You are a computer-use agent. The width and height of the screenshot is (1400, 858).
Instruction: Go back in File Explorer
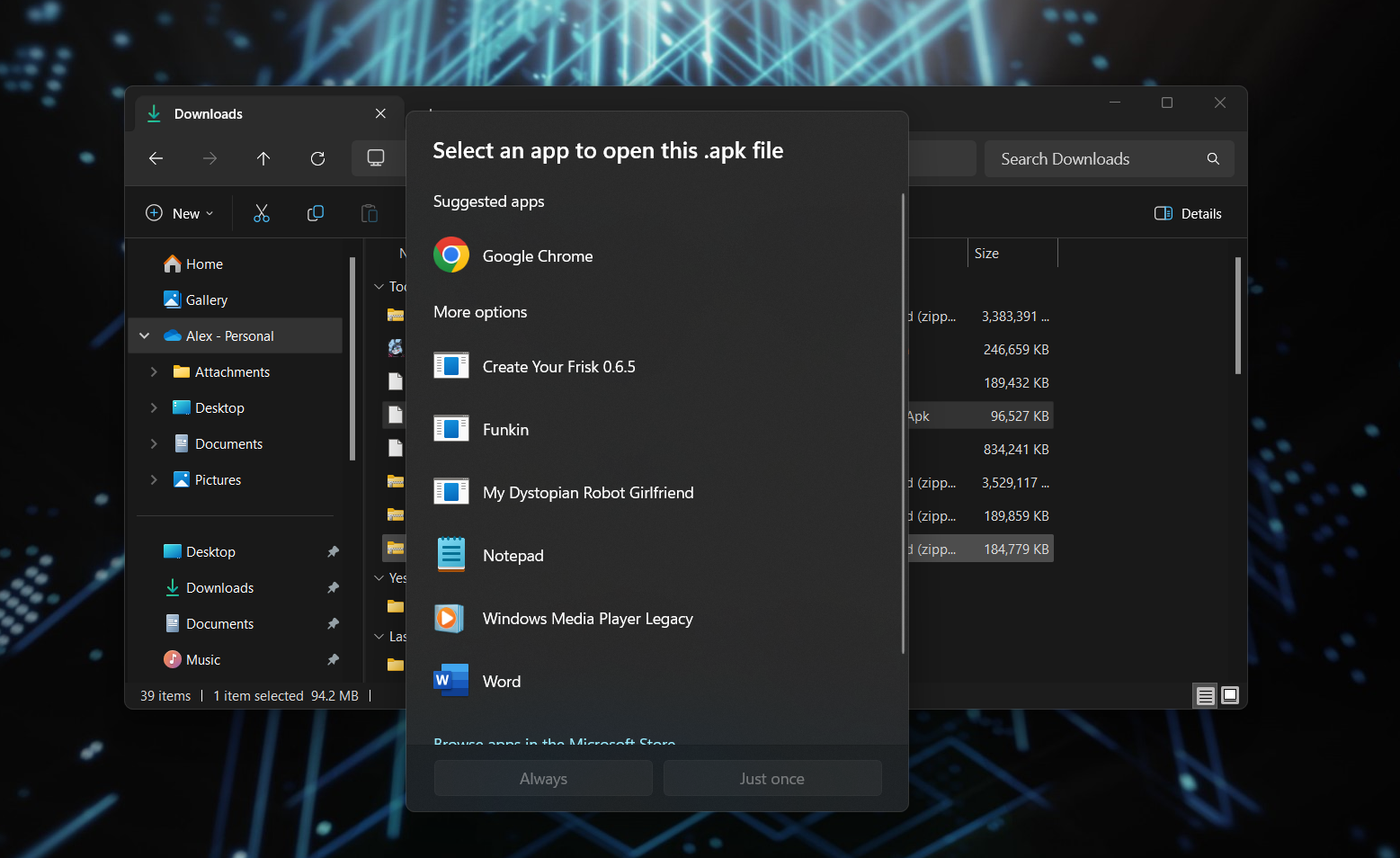(x=156, y=158)
